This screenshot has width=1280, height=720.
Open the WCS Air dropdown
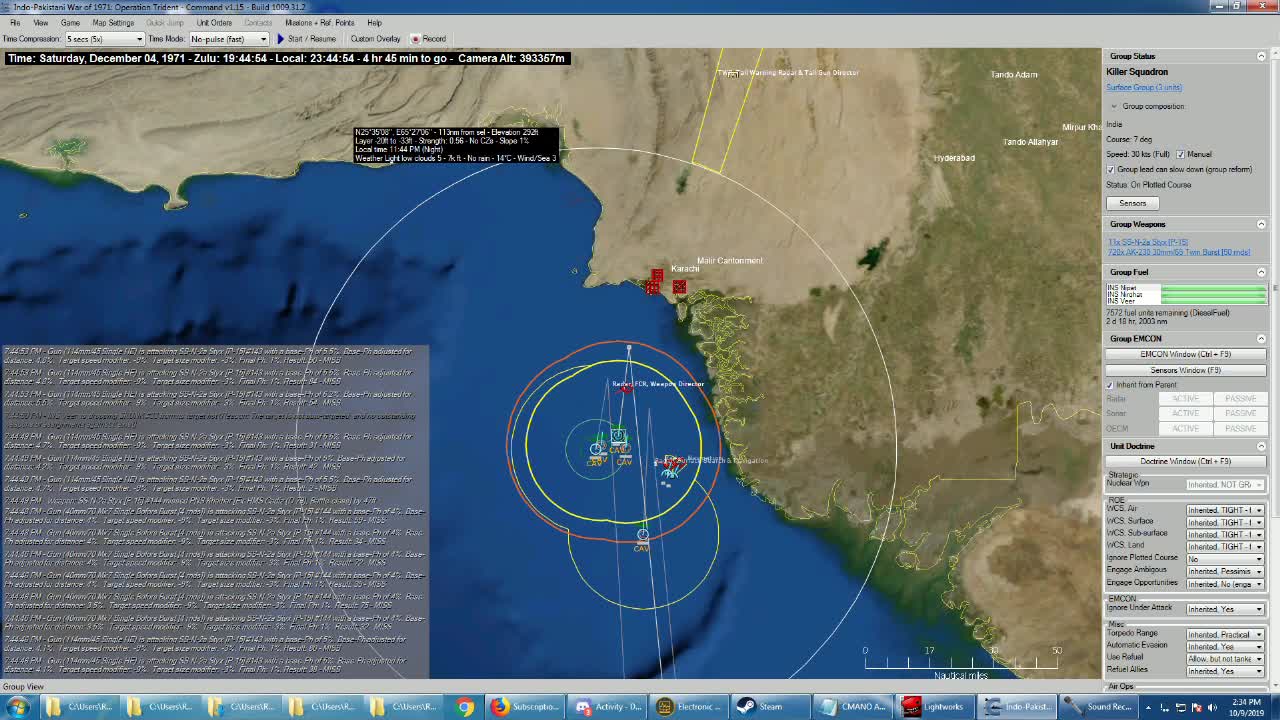1225,510
